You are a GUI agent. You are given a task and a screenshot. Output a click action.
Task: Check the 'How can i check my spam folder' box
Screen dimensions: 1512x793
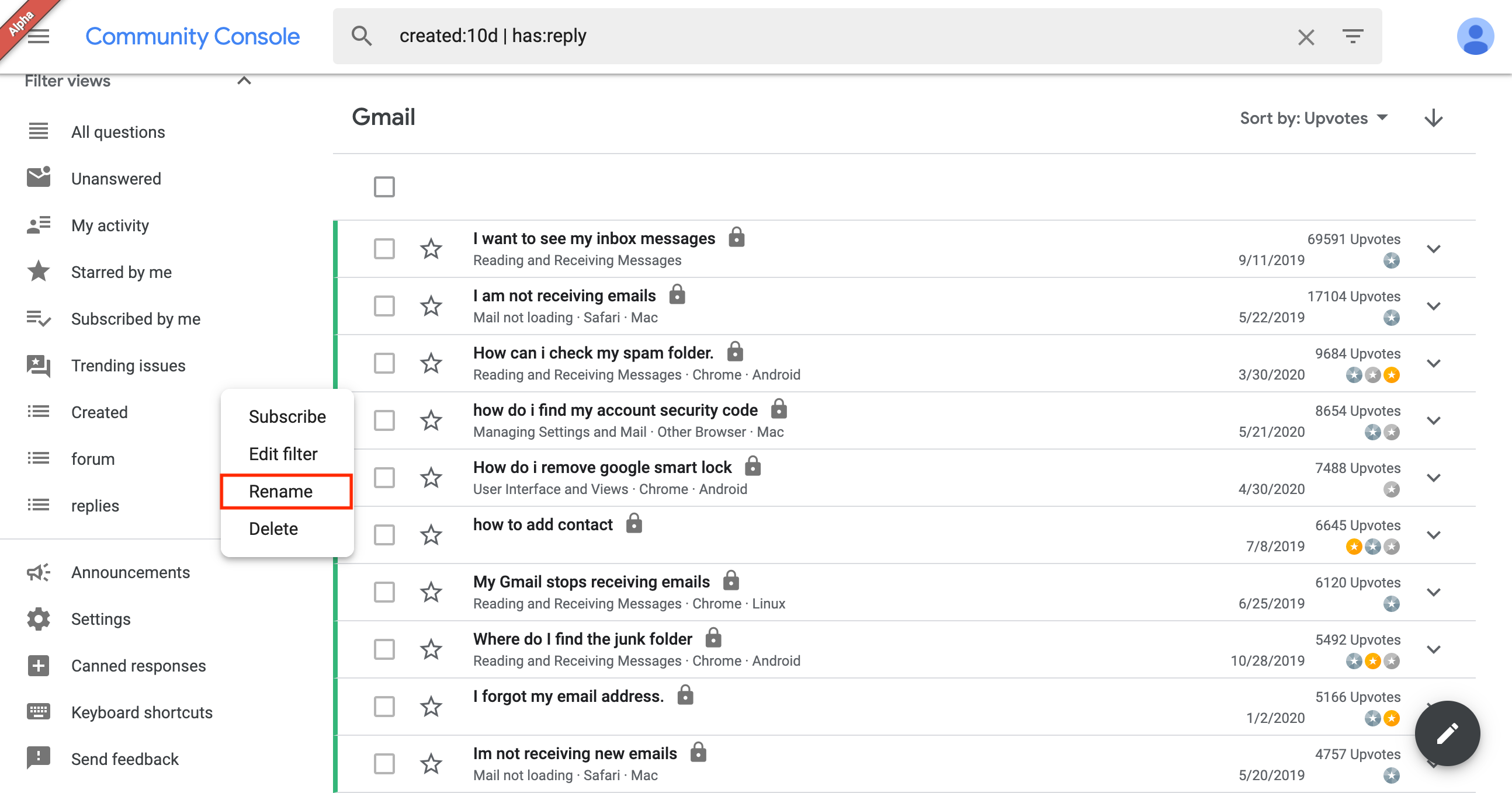tap(384, 363)
